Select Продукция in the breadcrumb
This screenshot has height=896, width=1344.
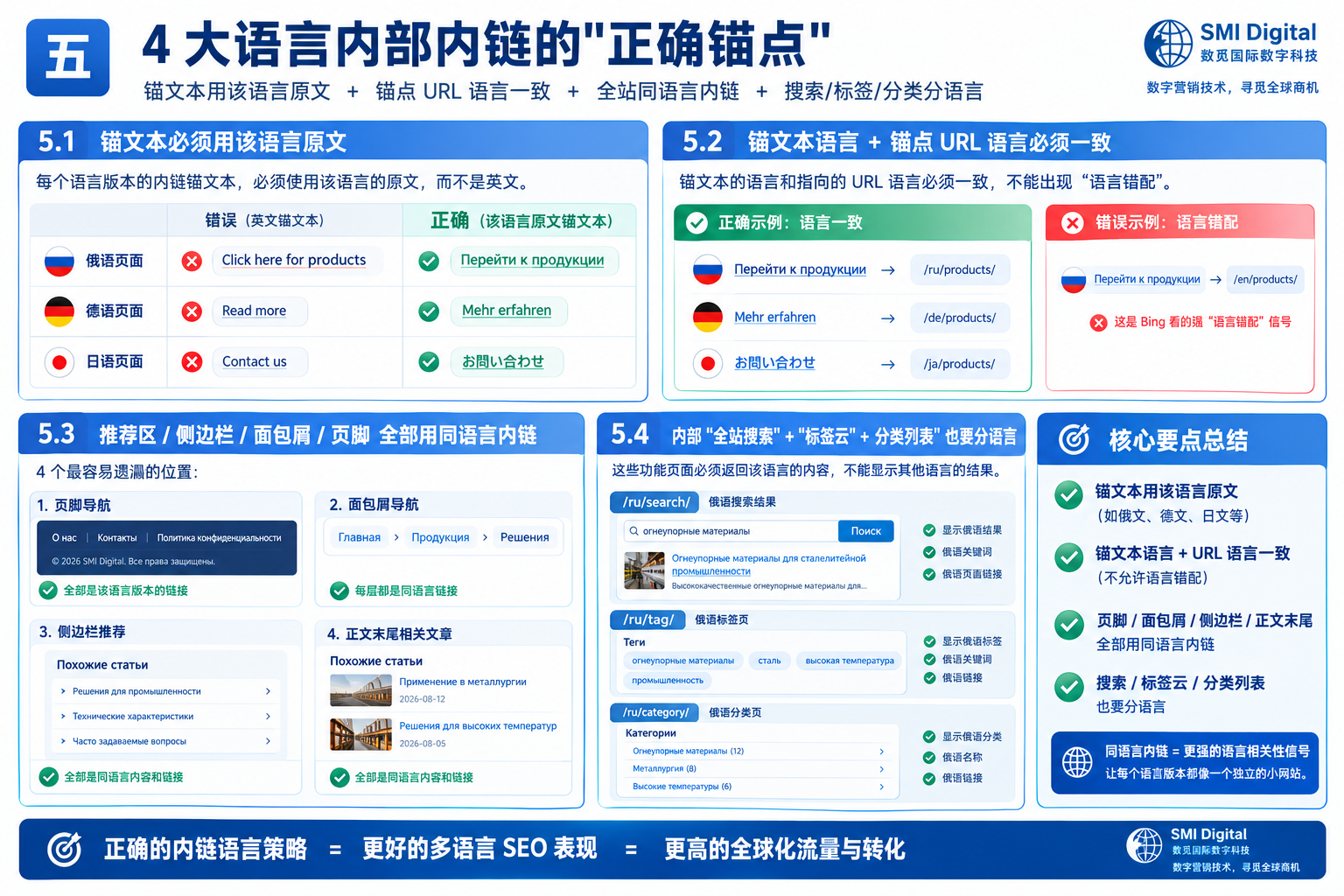pos(440,537)
